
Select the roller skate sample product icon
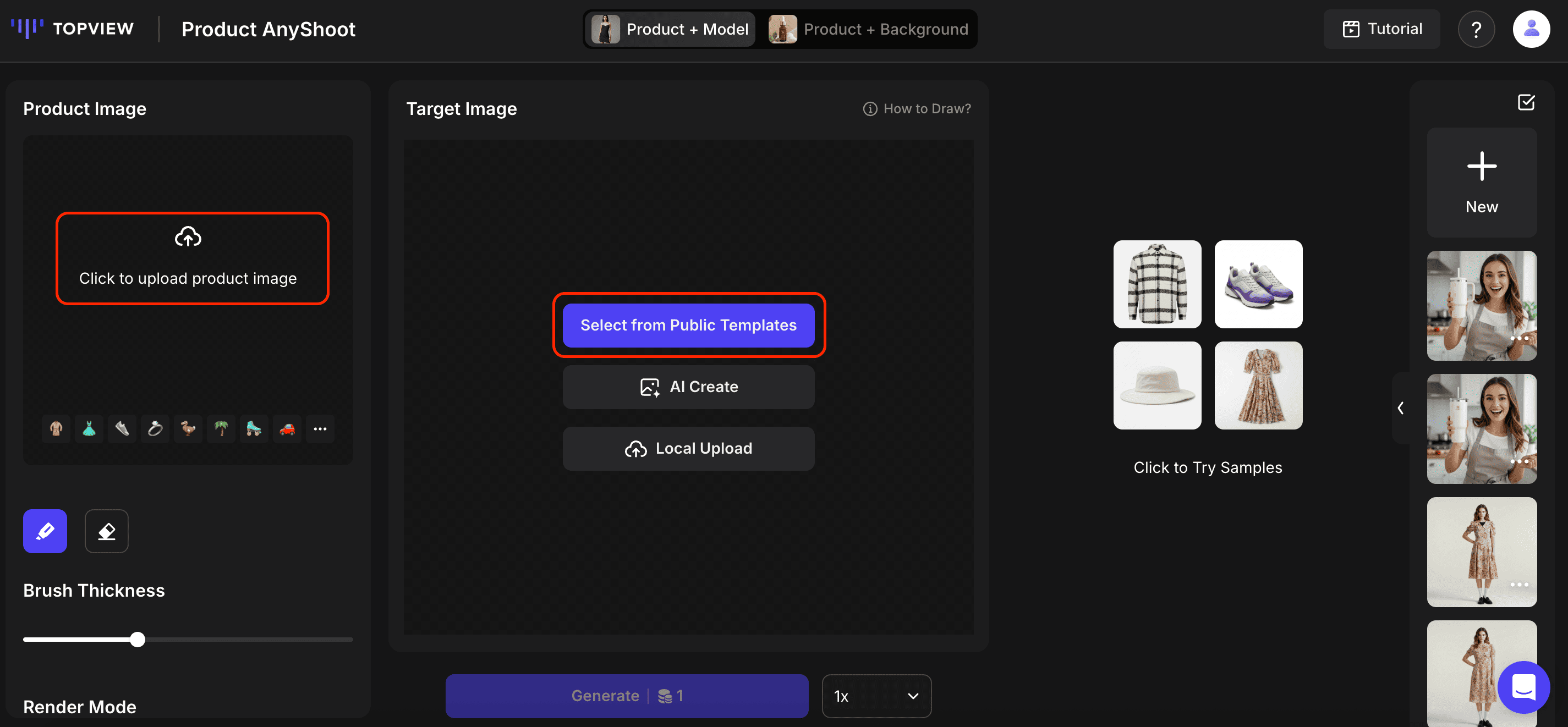(x=254, y=428)
